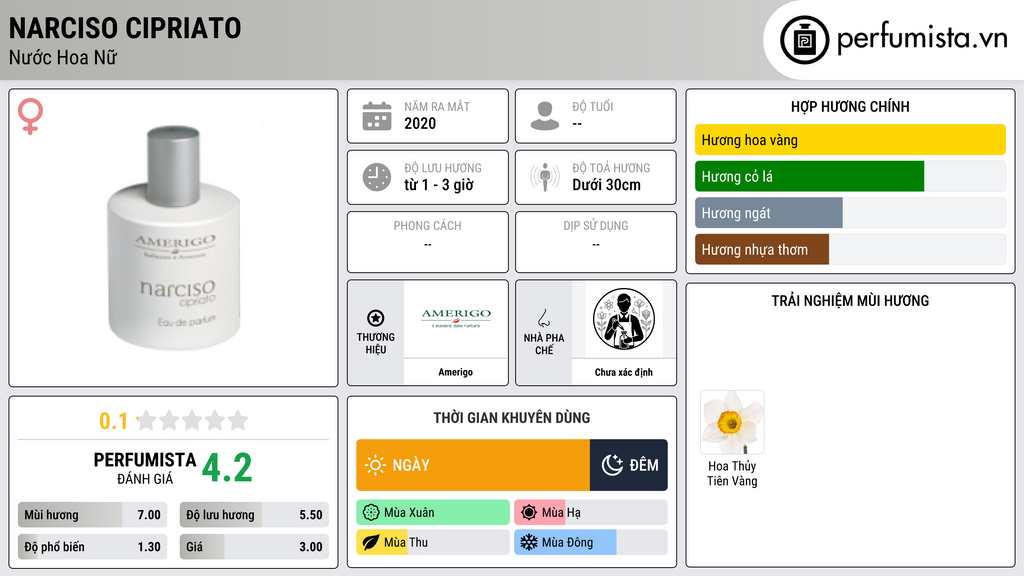Click the snowflake icon for Mùa Đông
Screen dimensions: 1024x576
coord(529,543)
